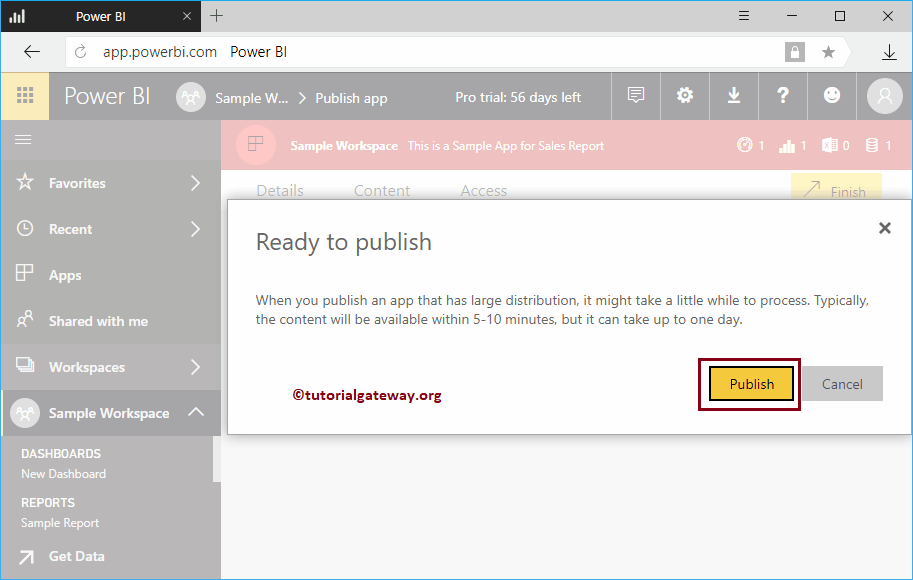Screen dimensions: 913x580
Task: Open the user profile avatar
Action: point(884,96)
